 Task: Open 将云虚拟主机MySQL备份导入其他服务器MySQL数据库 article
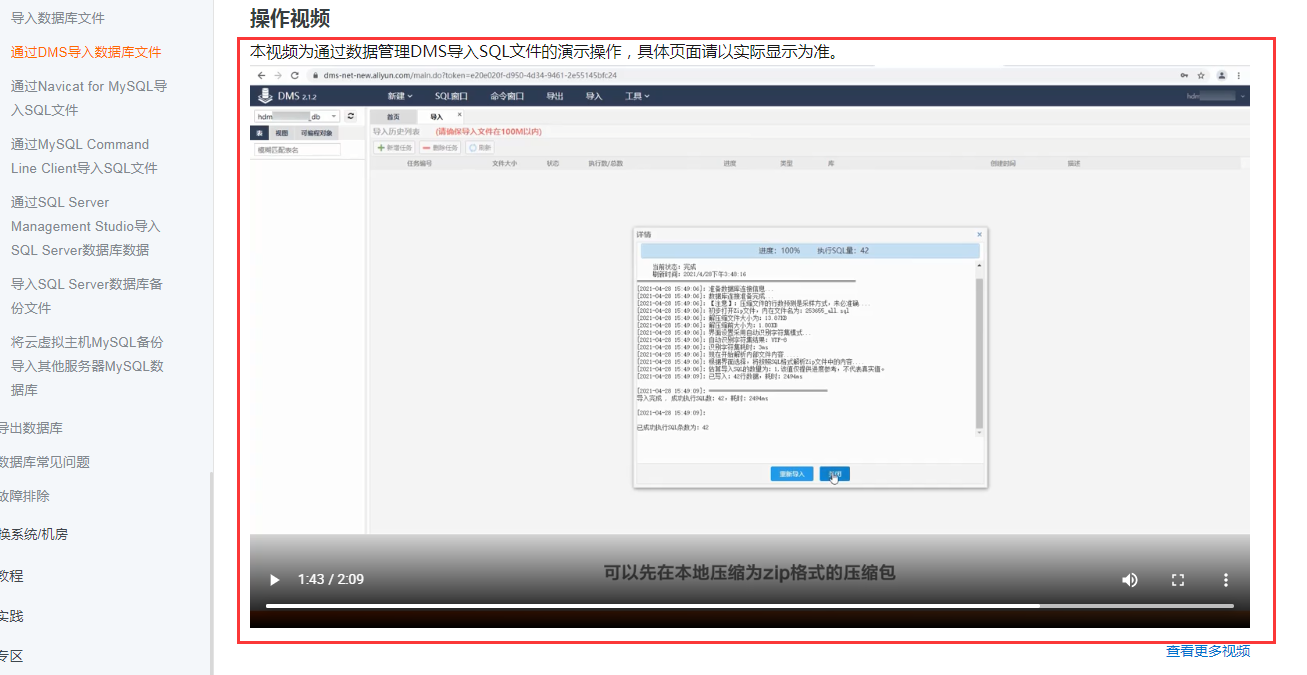pos(87,366)
